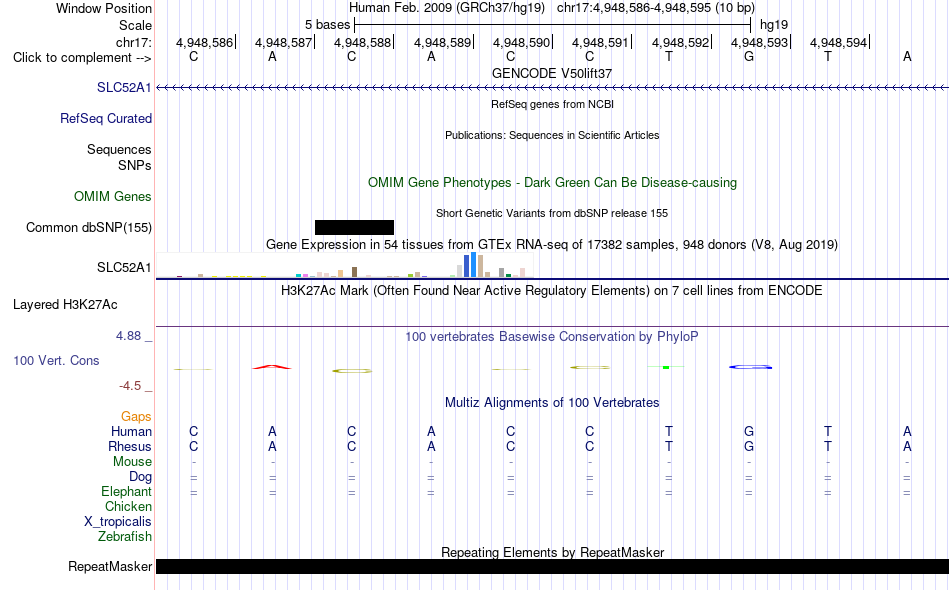This screenshot has width=950, height=590.
Task: Click the Elephant species label
Action: [127, 492]
